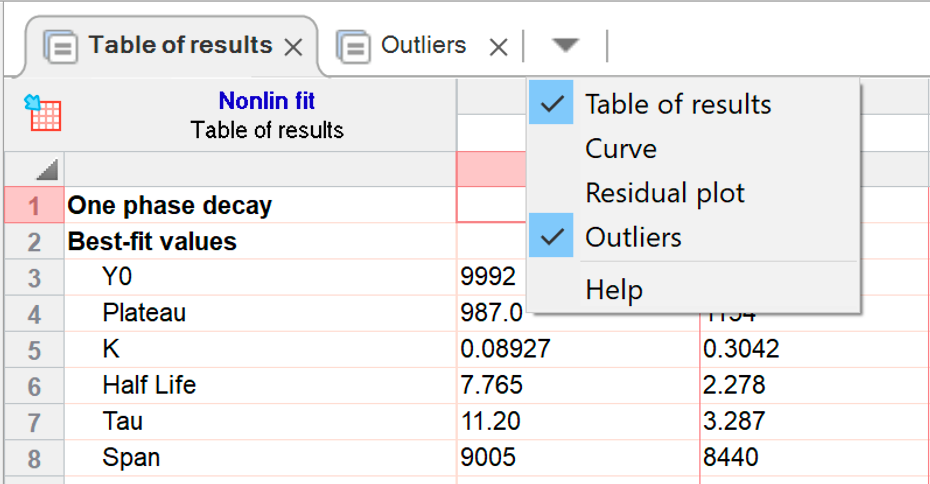Click the Outliers tab sheet icon
Screen dimensions: 930x484
click(x=353, y=46)
